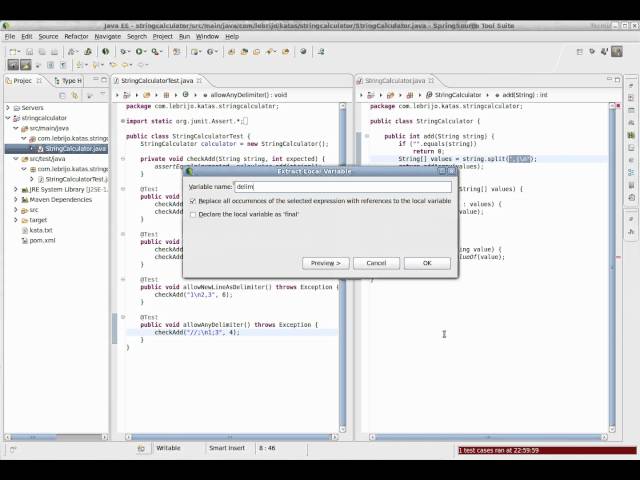Toggle Replace all occurrences checkbox
The height and width of the screenshot is (480, 640).
pos(193,201)
